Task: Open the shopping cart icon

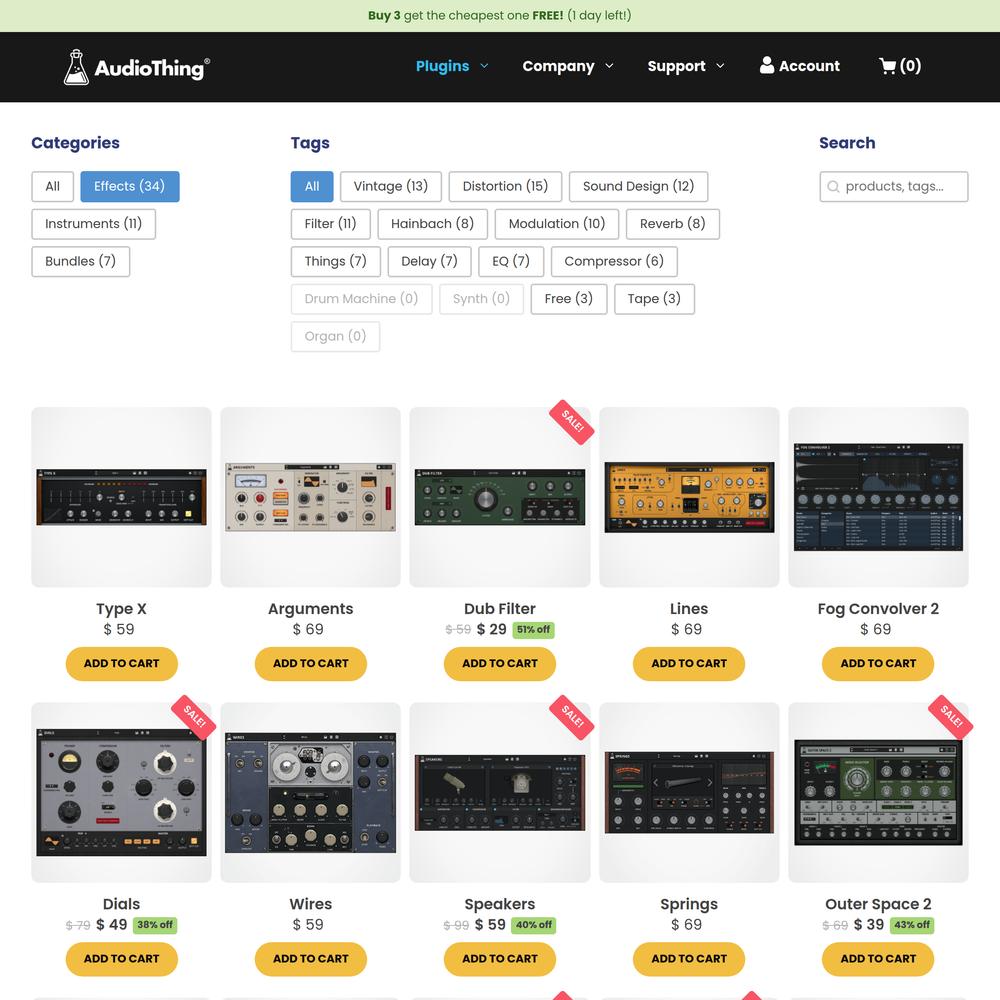Action: coord(887,66)
